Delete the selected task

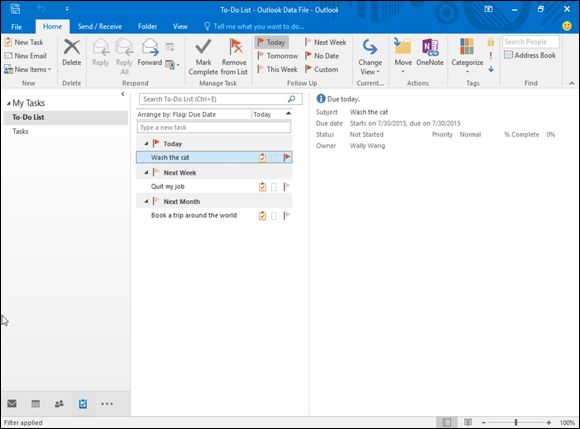pos(71,53)
